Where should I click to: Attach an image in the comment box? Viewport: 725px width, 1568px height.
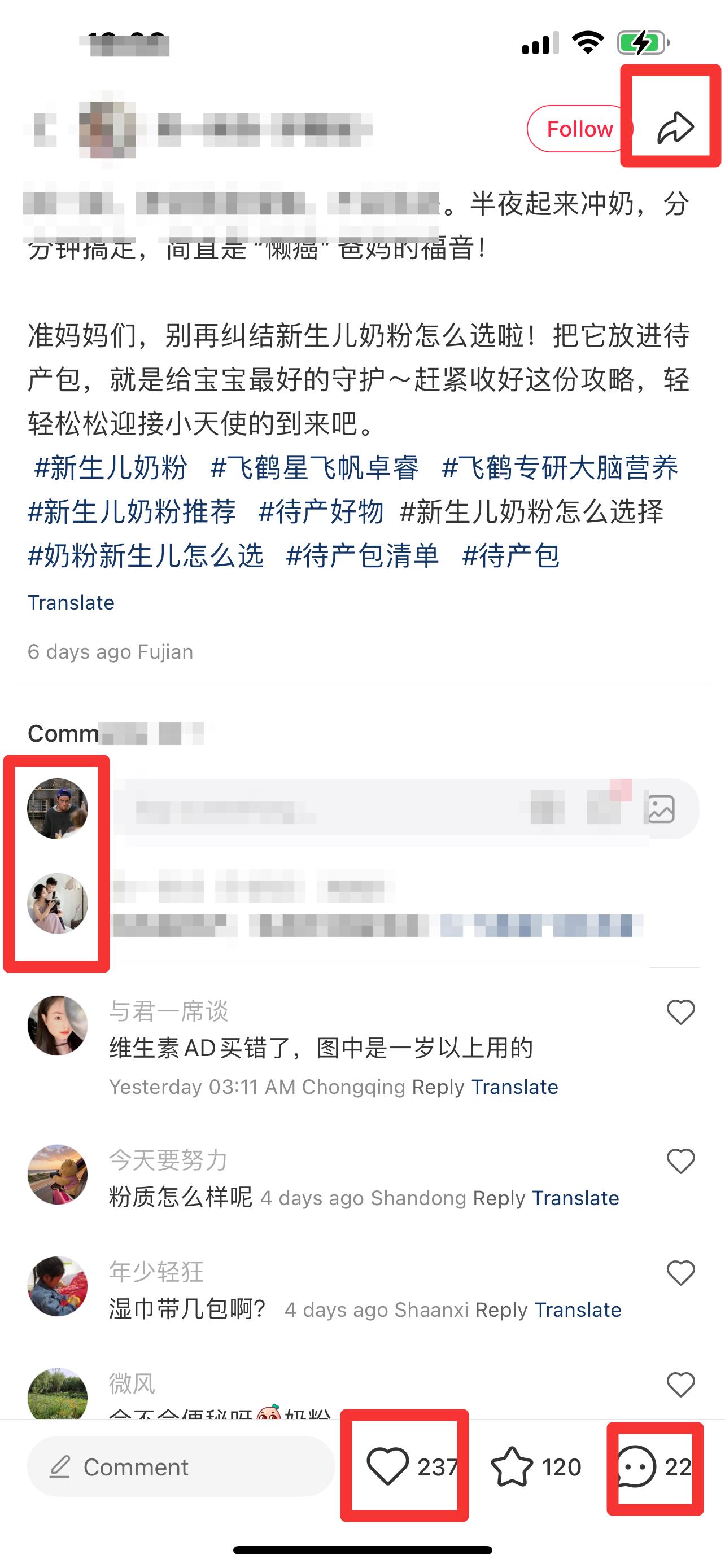(x=661, y=809)
